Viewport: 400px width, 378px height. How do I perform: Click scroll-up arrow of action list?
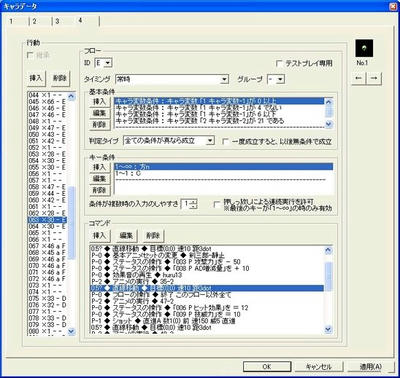pyautogui.click(x=71, y=97)
